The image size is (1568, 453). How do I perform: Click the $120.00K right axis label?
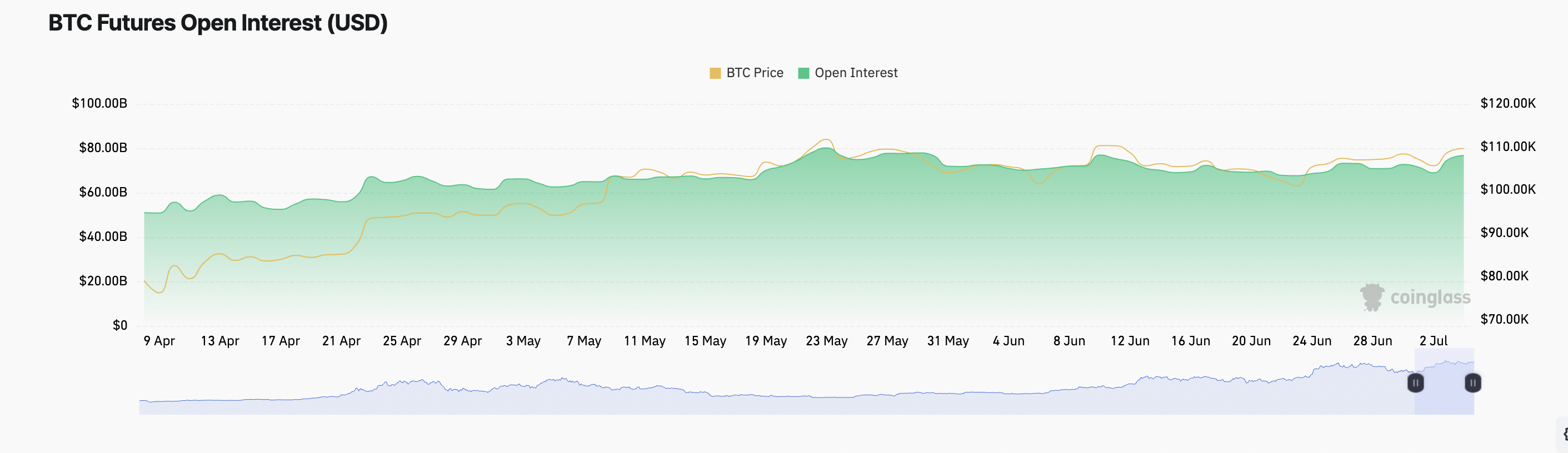coord(1508,103)
